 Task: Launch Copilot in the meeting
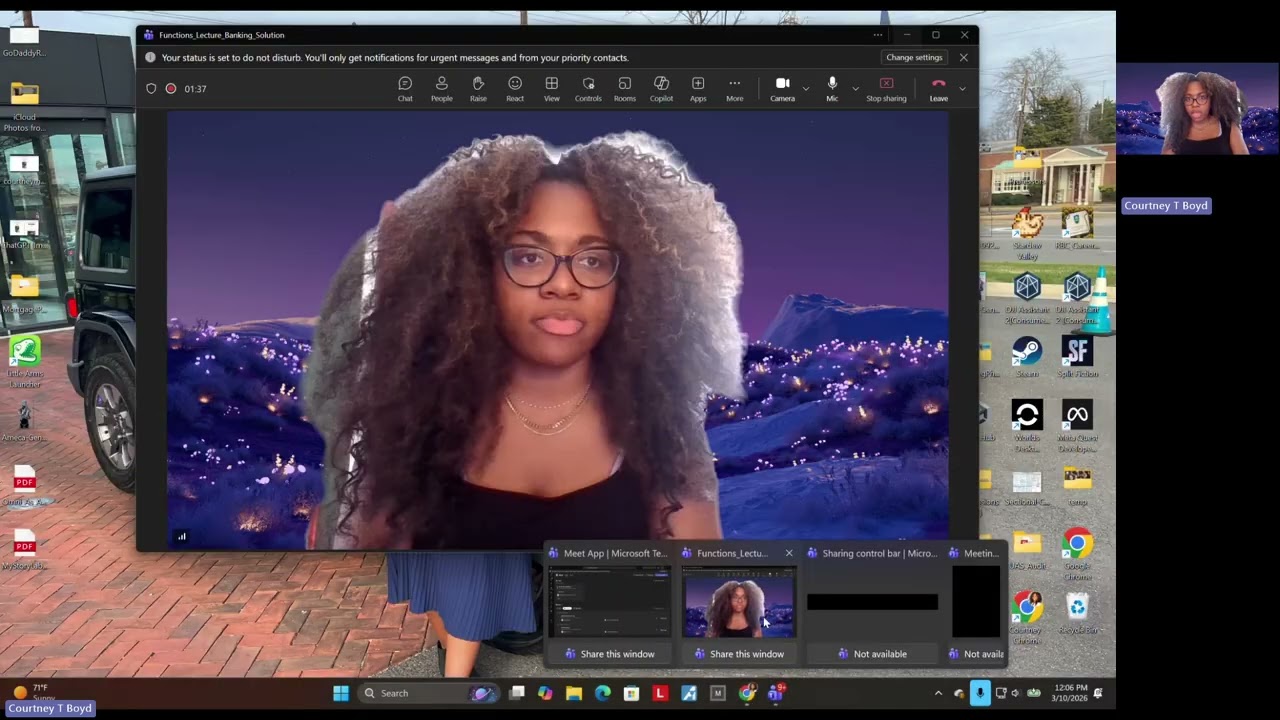(661, 89)
